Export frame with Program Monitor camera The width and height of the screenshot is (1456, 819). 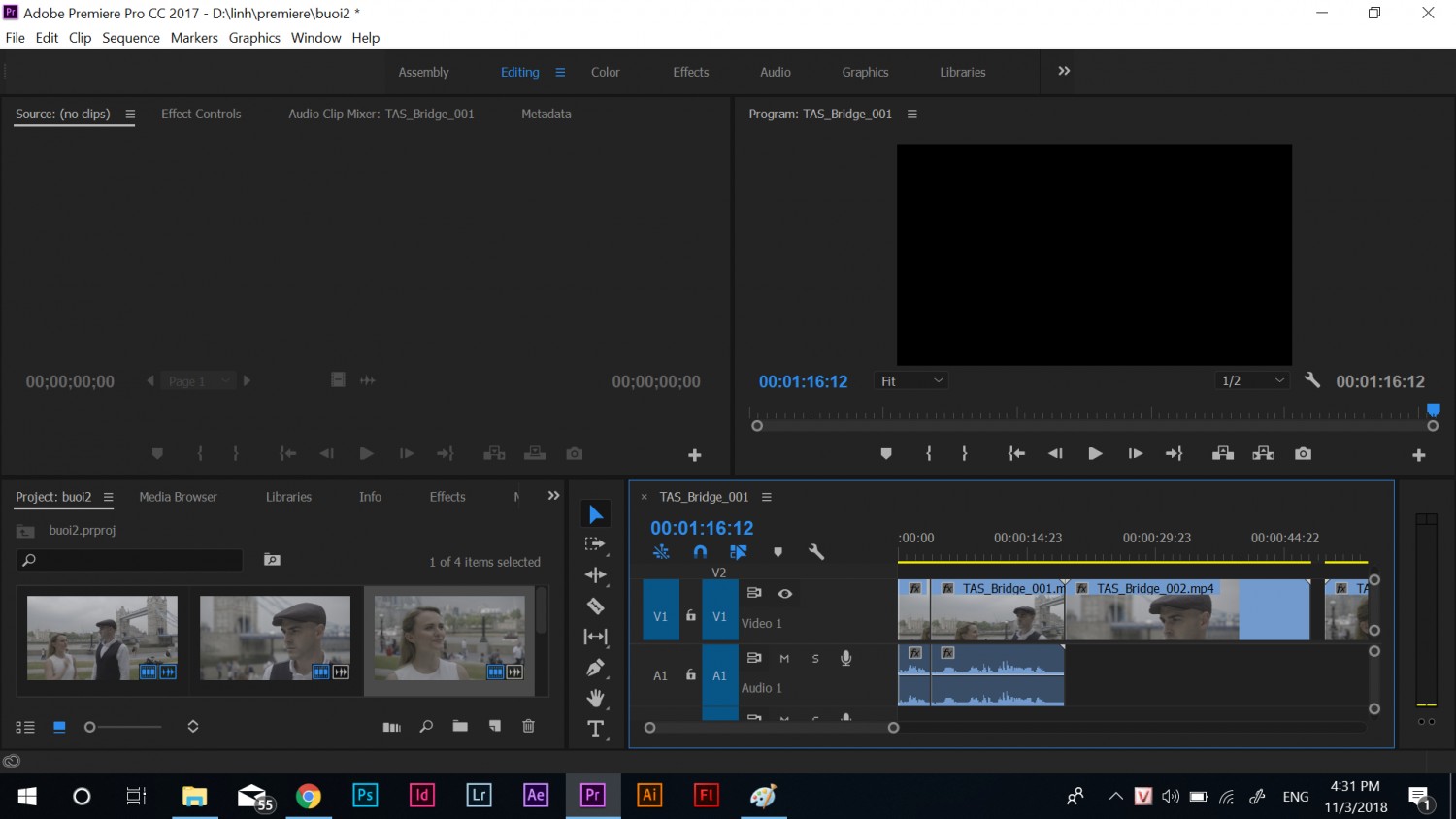(1303, 453)
